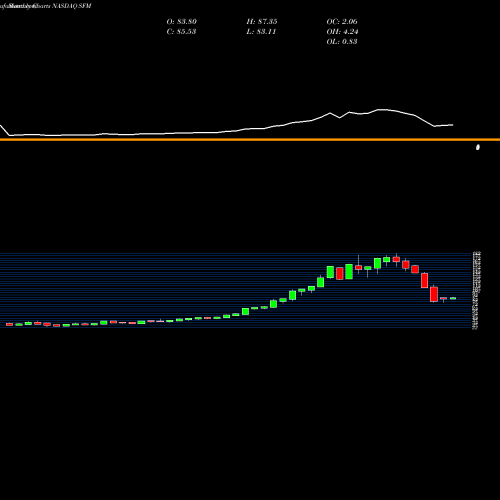
Task: Click the low price value 'L: 83.11'
Action: (x=261, y=32)
